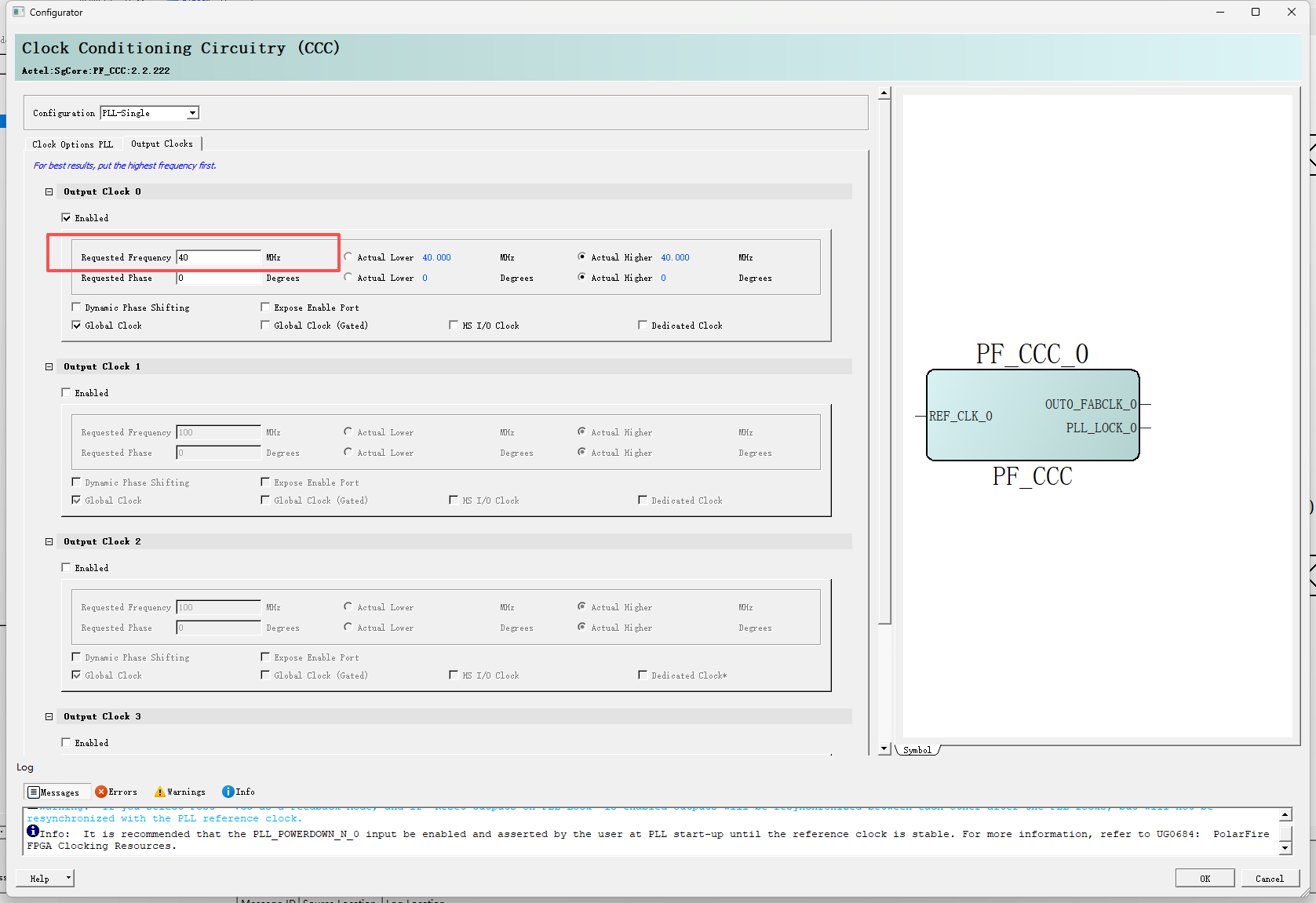Click the settings panel vertical scrollbar thumb
This screenshot has width=1316, height=903.
tap(884, 362)
